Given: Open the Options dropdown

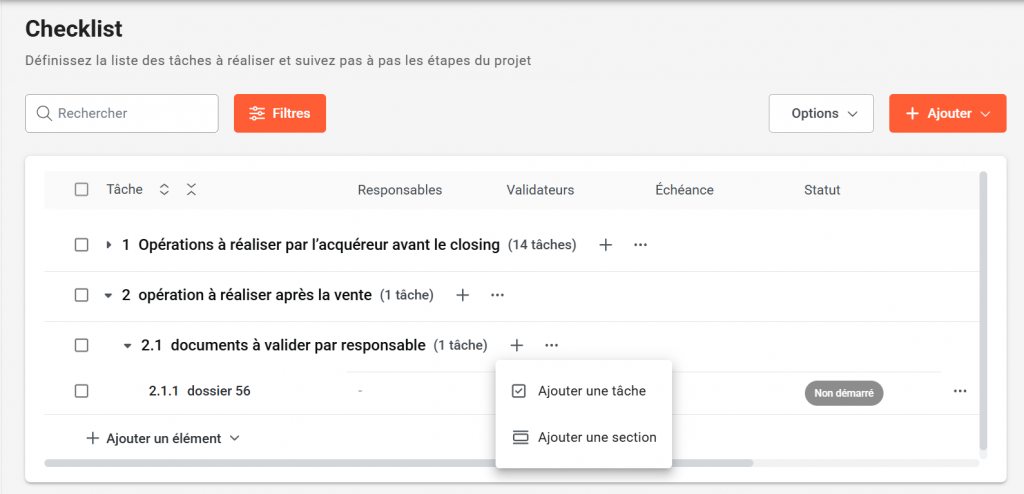Looking at the screenshot, I should tap(821, 113).
